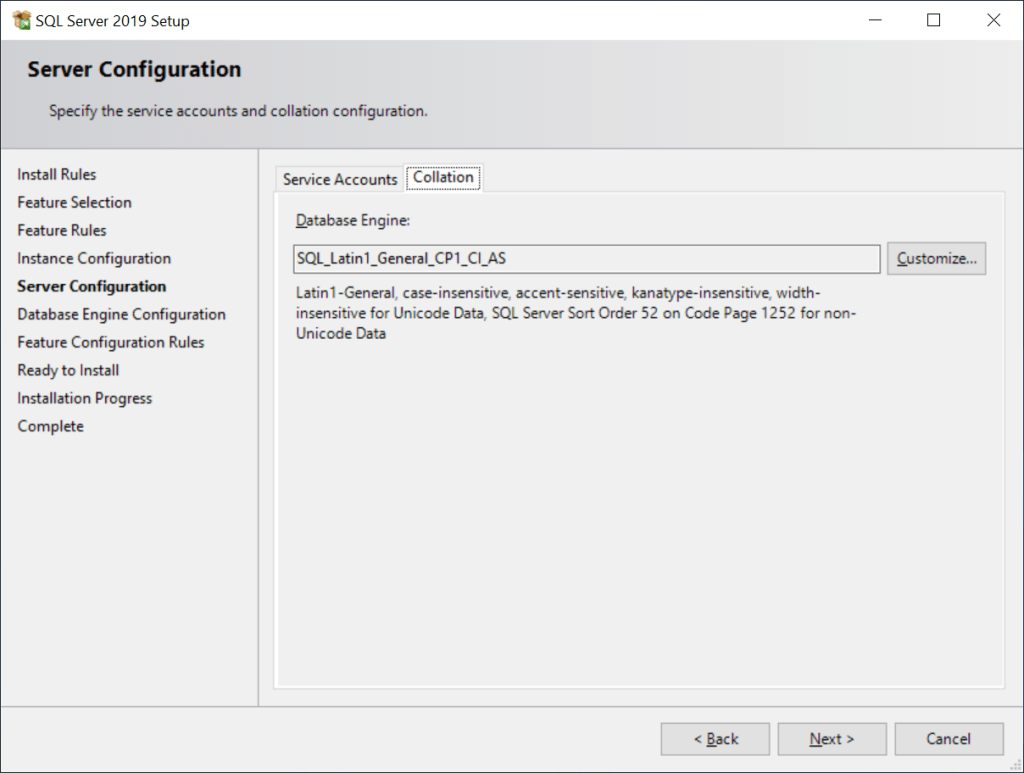Screen dimensions: 1024x773
Task: Select Feature Selection step in sidebar
Action: [x=74, y=202]
